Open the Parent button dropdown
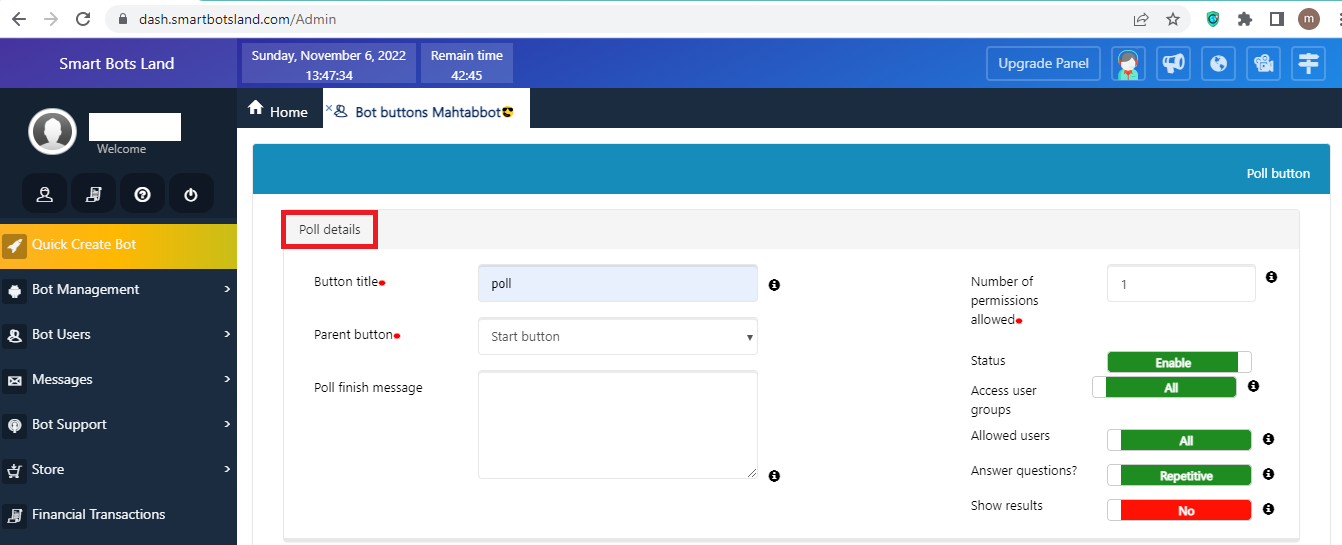The height and width of the screenshot is (545, 1342). (617, 337)
